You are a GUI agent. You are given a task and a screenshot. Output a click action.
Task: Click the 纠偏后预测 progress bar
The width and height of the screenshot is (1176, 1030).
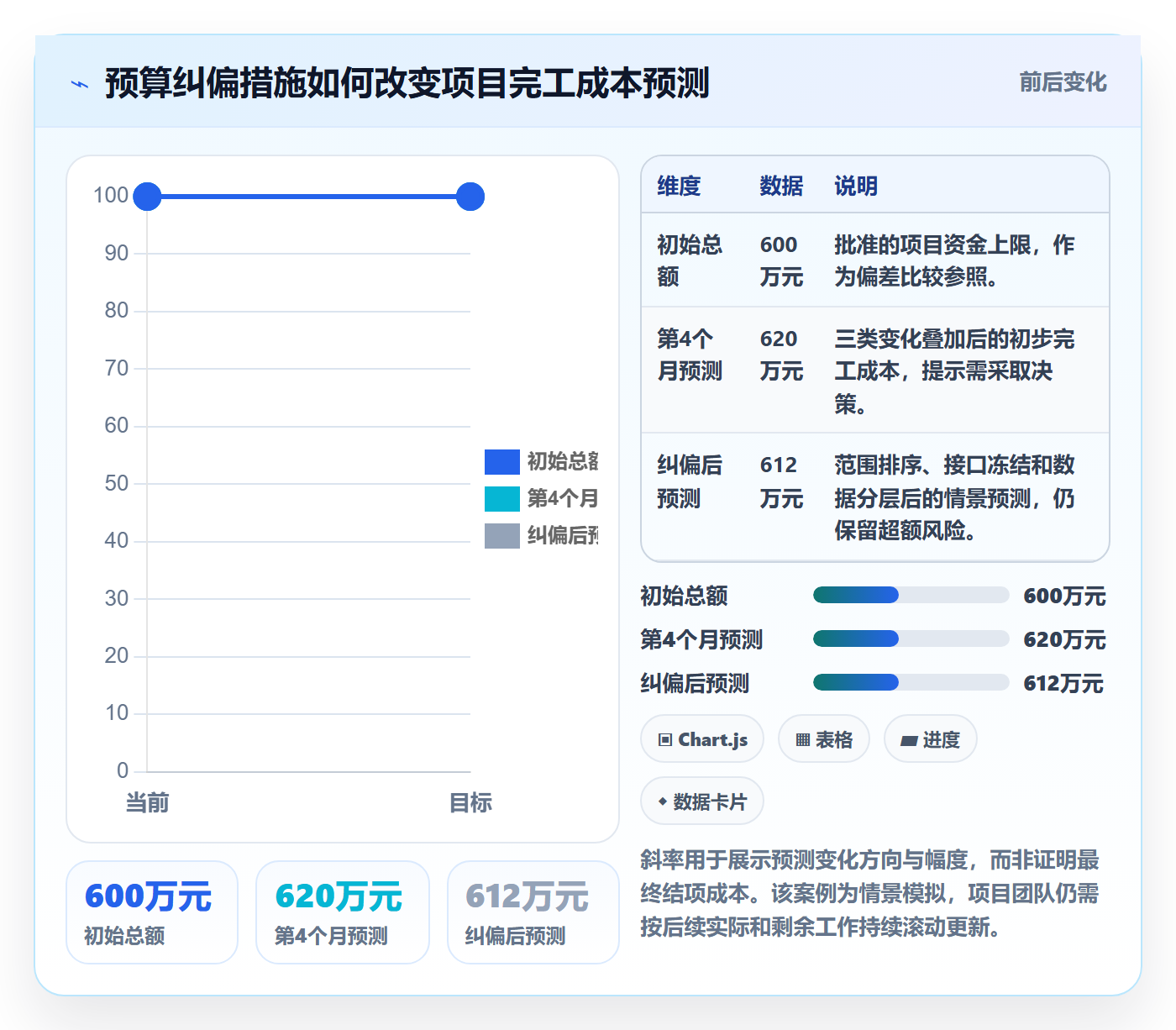pos(911,683)
